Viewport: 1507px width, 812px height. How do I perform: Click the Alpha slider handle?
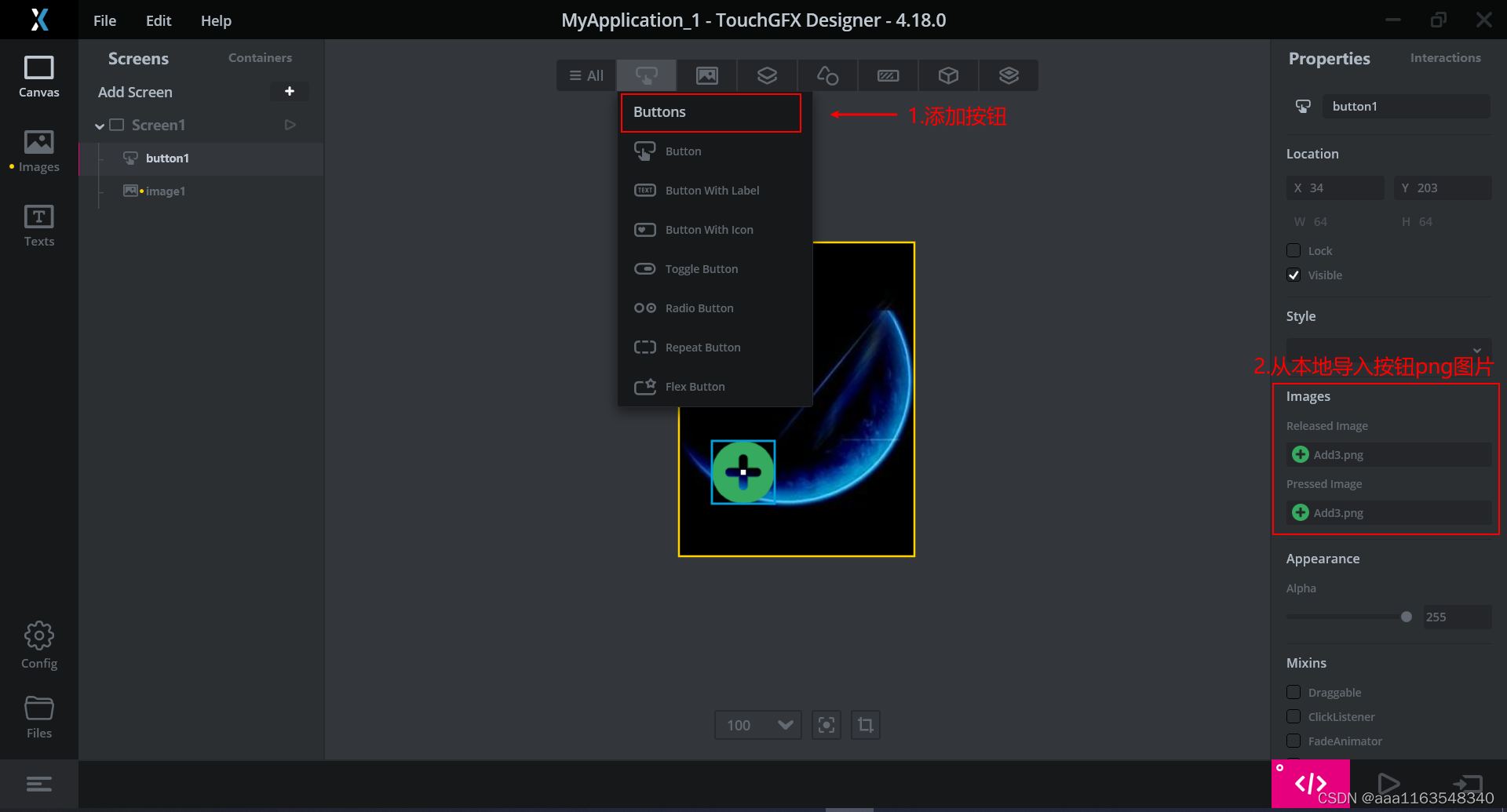coord(1406,617)
